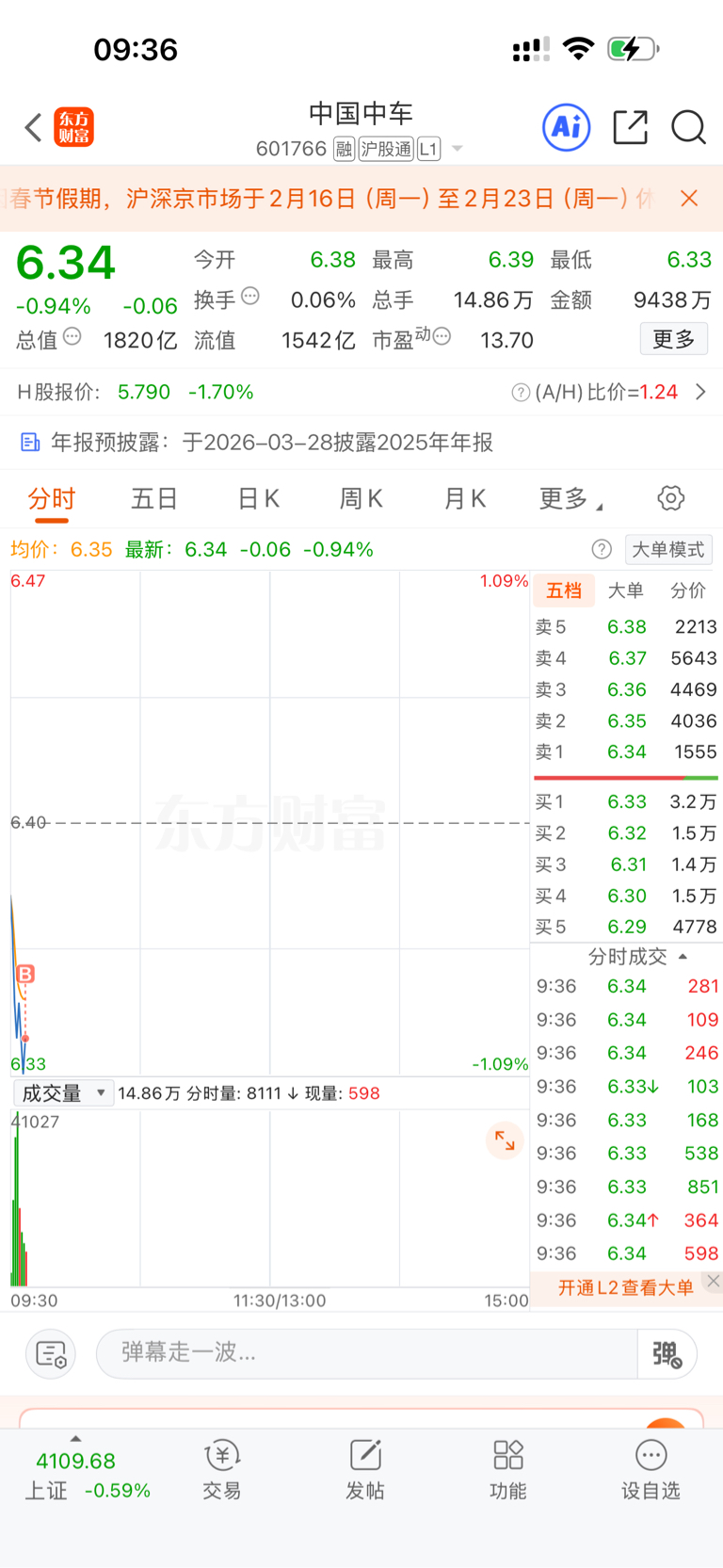
Task: Open the Ai assistant icon
Action: [566, 126]
